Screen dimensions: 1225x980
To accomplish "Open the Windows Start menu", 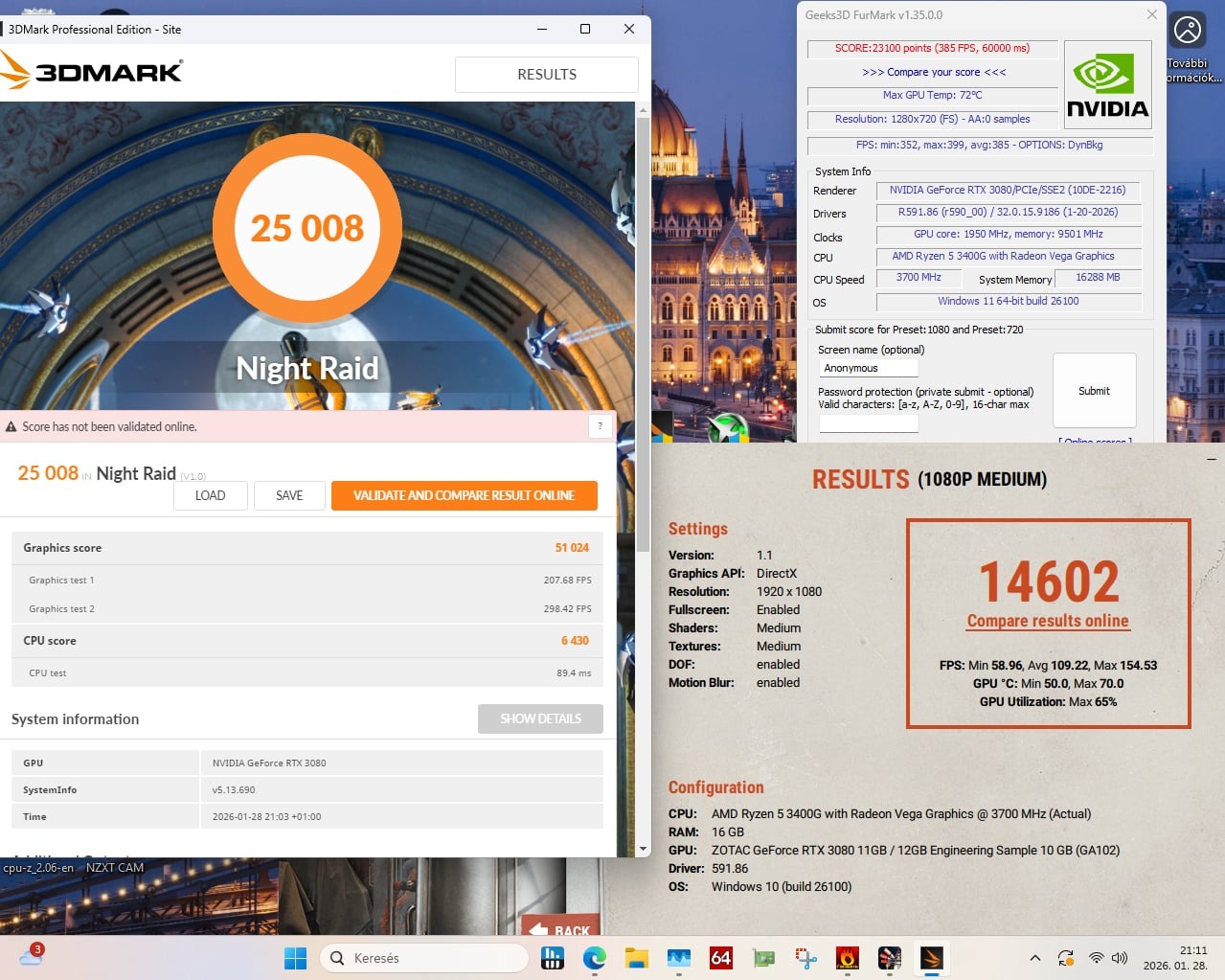I will pyautogui.click(x=295, y=958).
